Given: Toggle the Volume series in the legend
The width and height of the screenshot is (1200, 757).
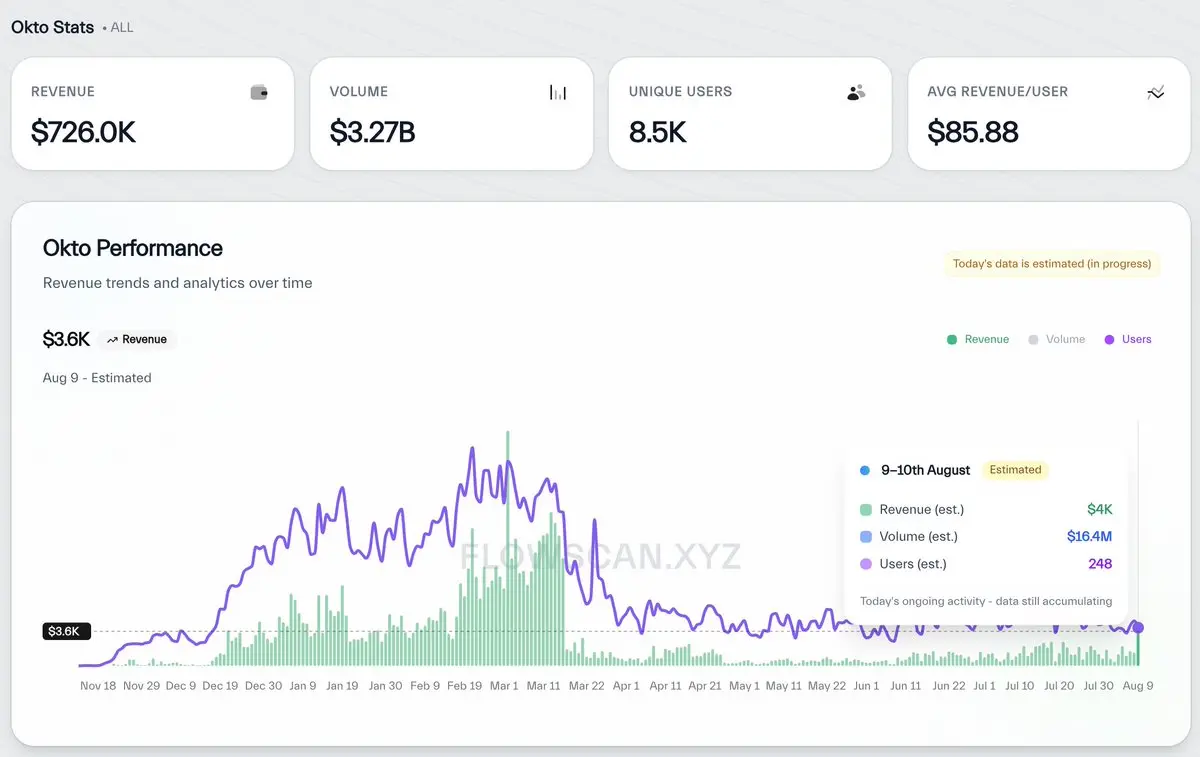Looking at the screenshot, I should coord(1057,340).
